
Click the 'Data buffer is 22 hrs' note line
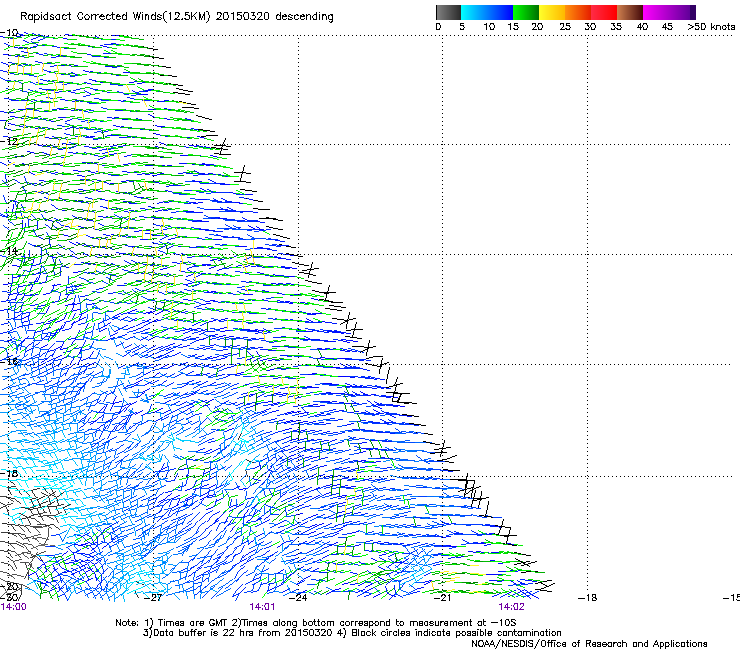[352, 633]
